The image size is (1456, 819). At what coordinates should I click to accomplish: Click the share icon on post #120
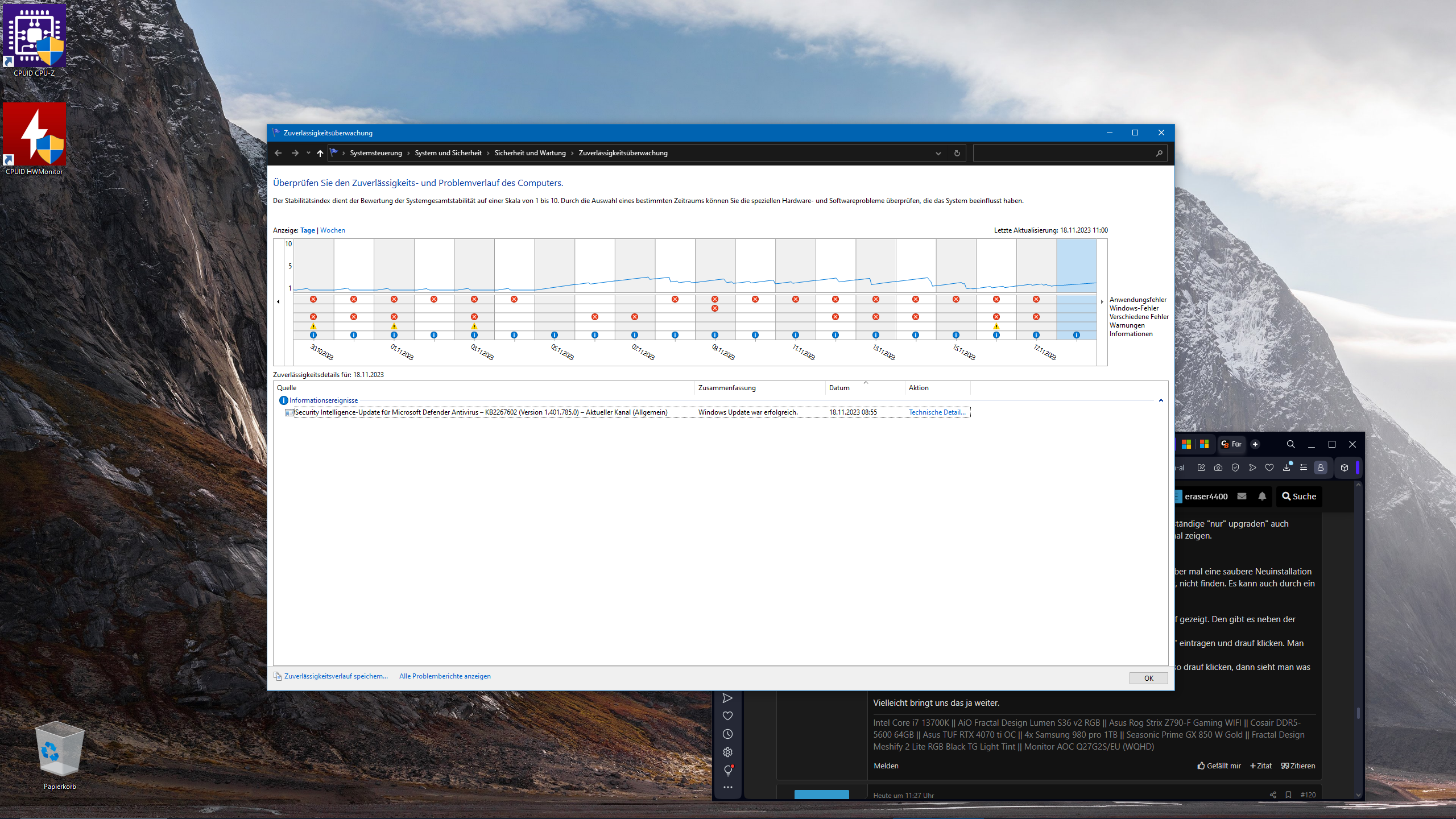click(1273, 795)
